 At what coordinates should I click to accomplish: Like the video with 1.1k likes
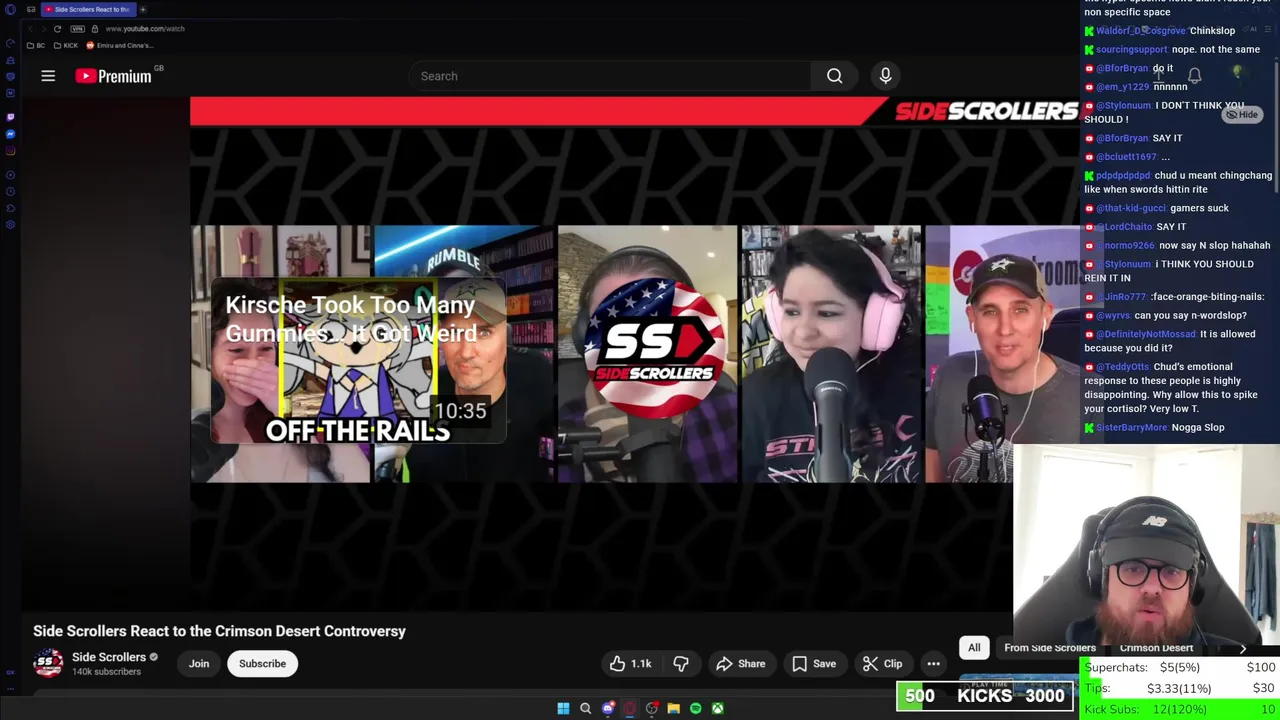pyautogui.click(x=630, y=664)
